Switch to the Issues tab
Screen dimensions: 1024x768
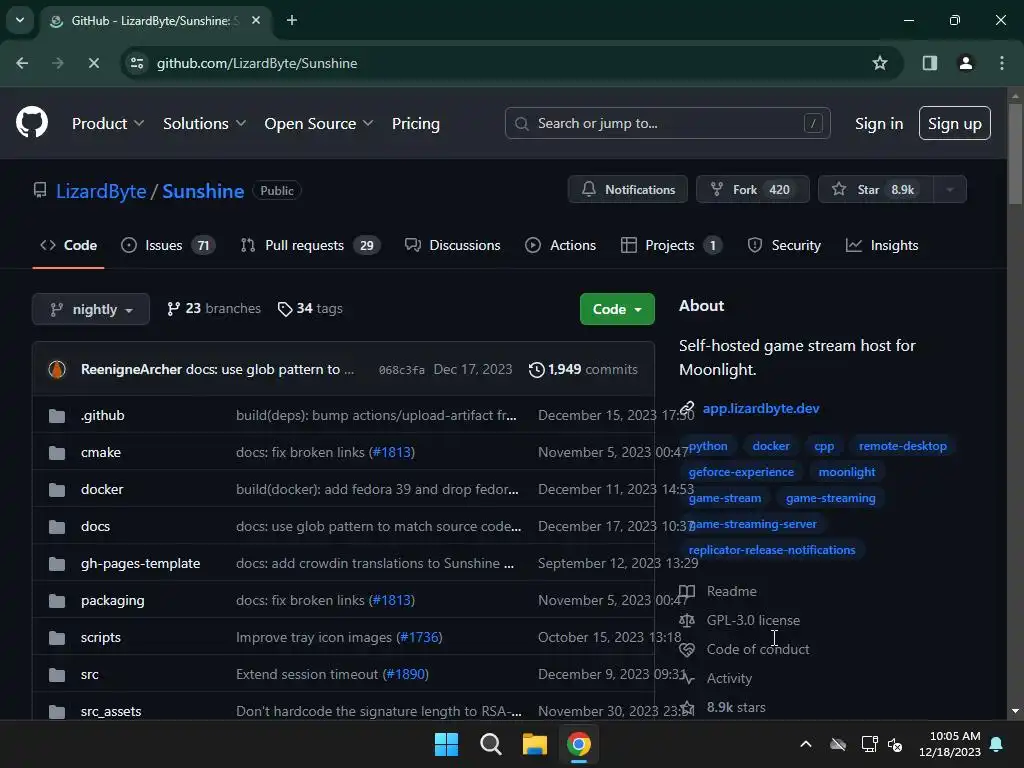168,246
